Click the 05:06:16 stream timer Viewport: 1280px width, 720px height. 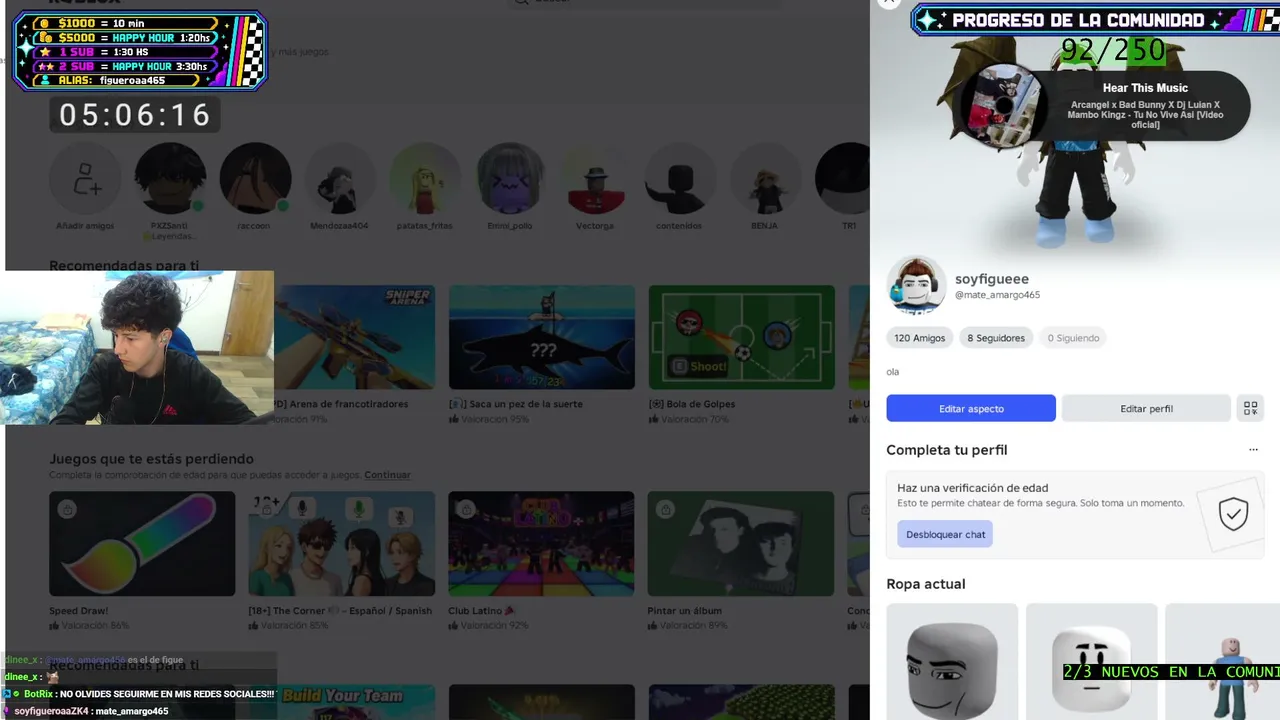point(135,115)
